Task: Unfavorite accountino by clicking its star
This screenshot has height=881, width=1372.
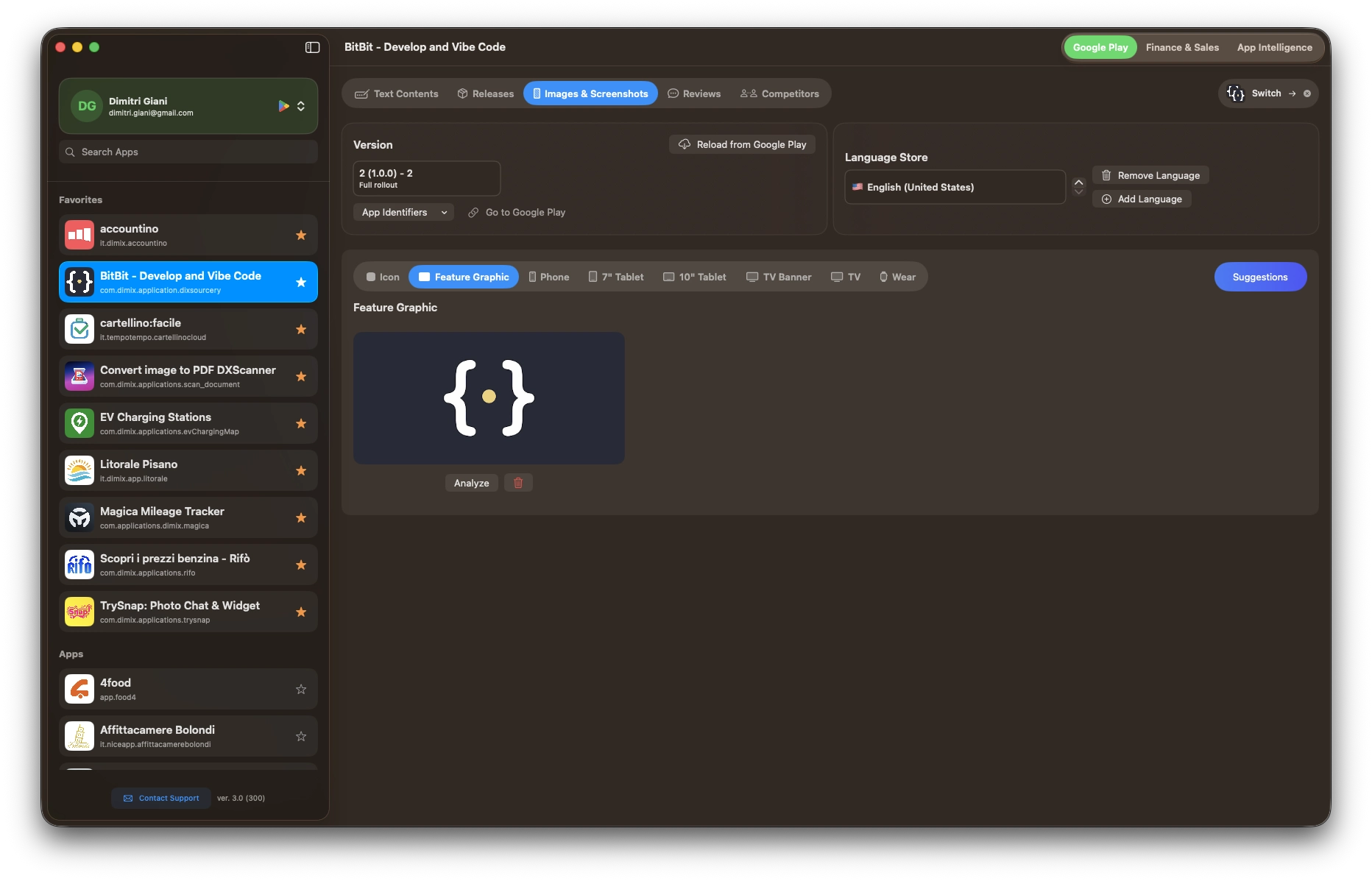Action: coord(301,235)
